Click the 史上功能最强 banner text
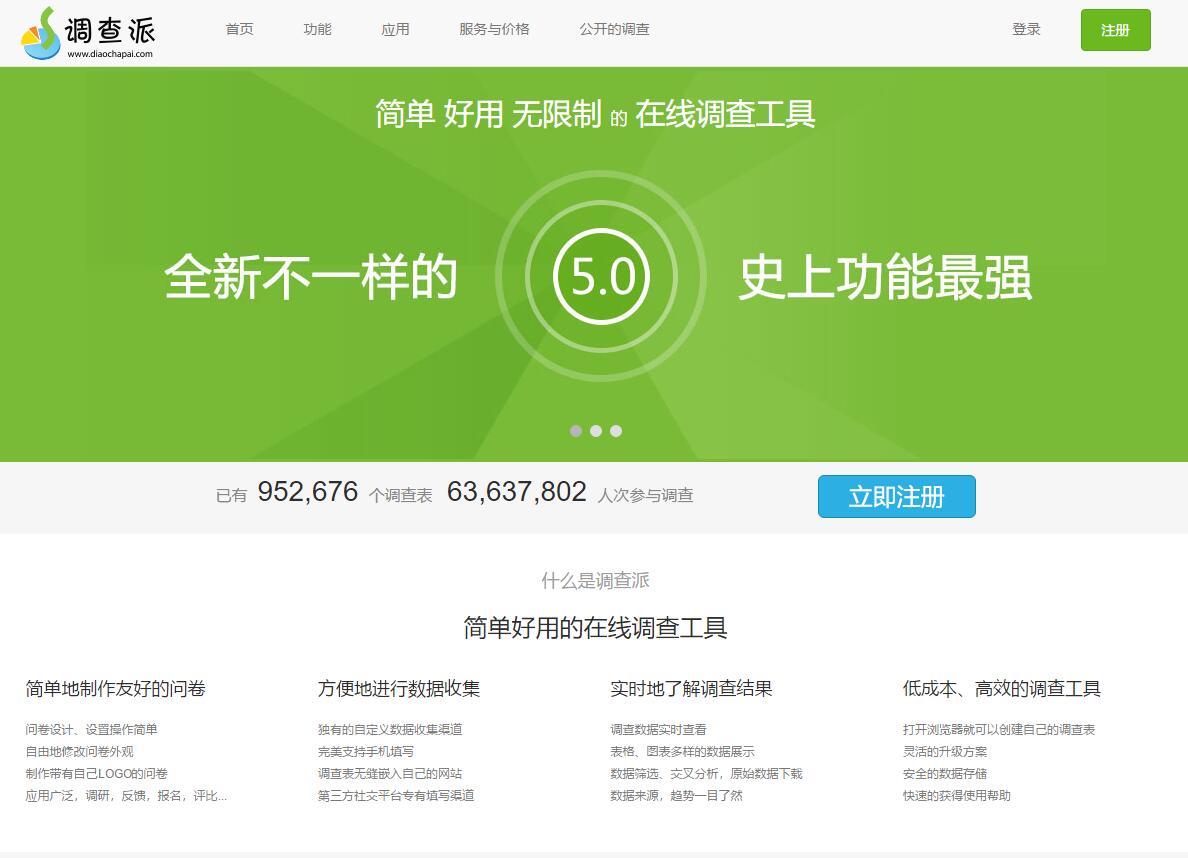 point(885,277)
